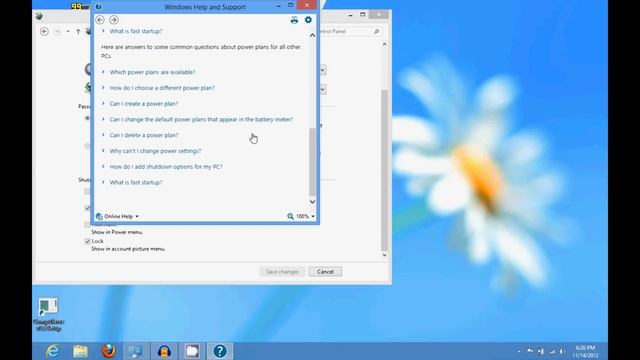Click 'Show in Power menu' text
Viewport: 640px width, 360px height.
[117, 232]
